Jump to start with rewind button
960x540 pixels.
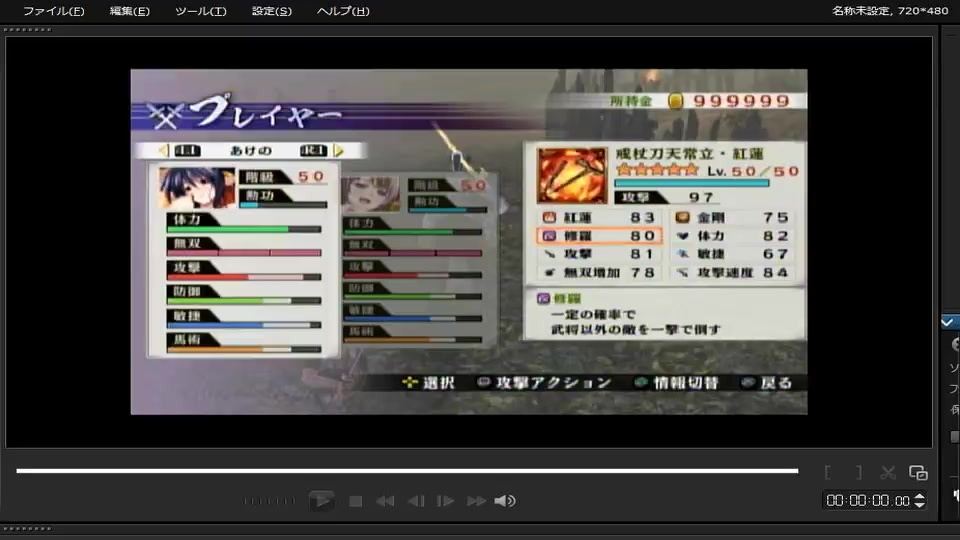coord(385,501)
